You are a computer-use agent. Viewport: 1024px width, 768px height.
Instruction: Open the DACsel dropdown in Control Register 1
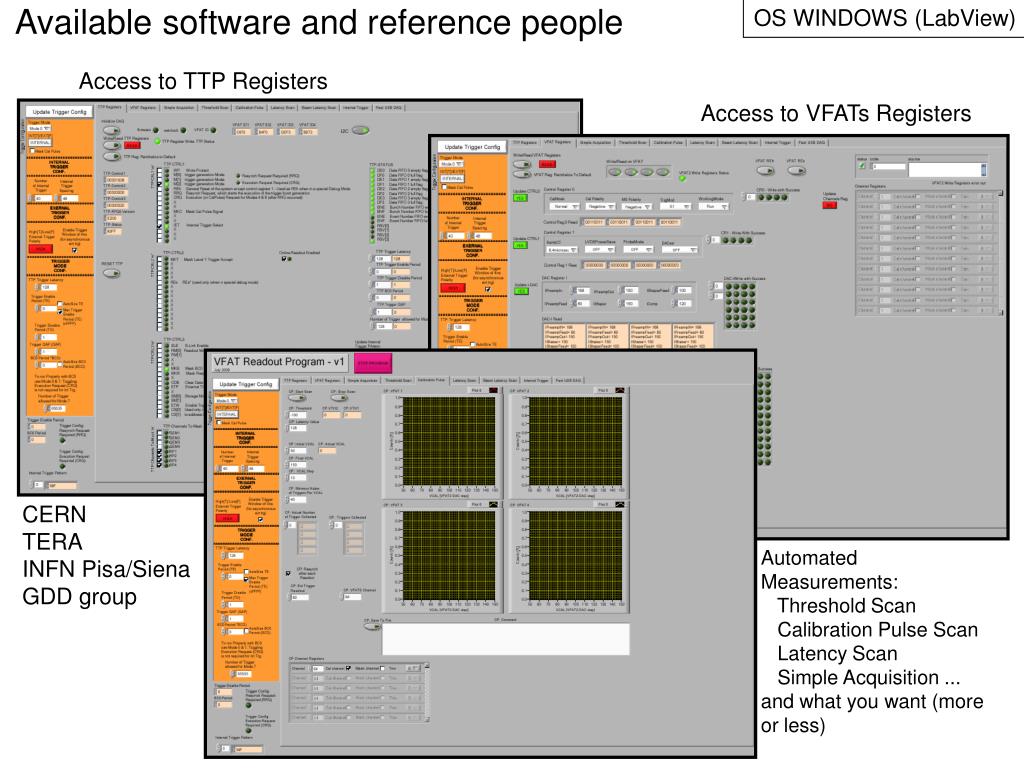pos(680,249)
